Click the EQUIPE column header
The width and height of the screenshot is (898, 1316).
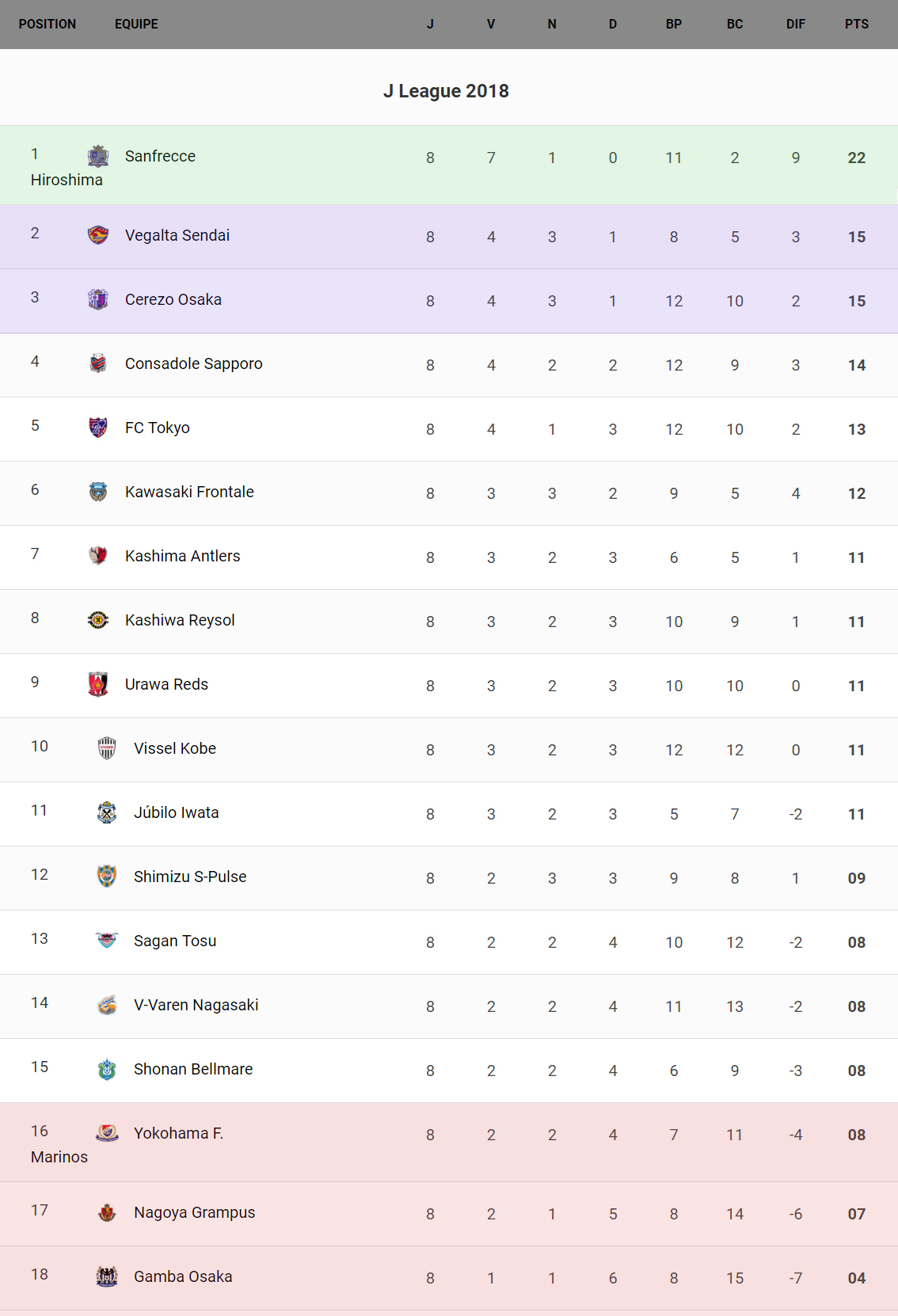(136, 24)
